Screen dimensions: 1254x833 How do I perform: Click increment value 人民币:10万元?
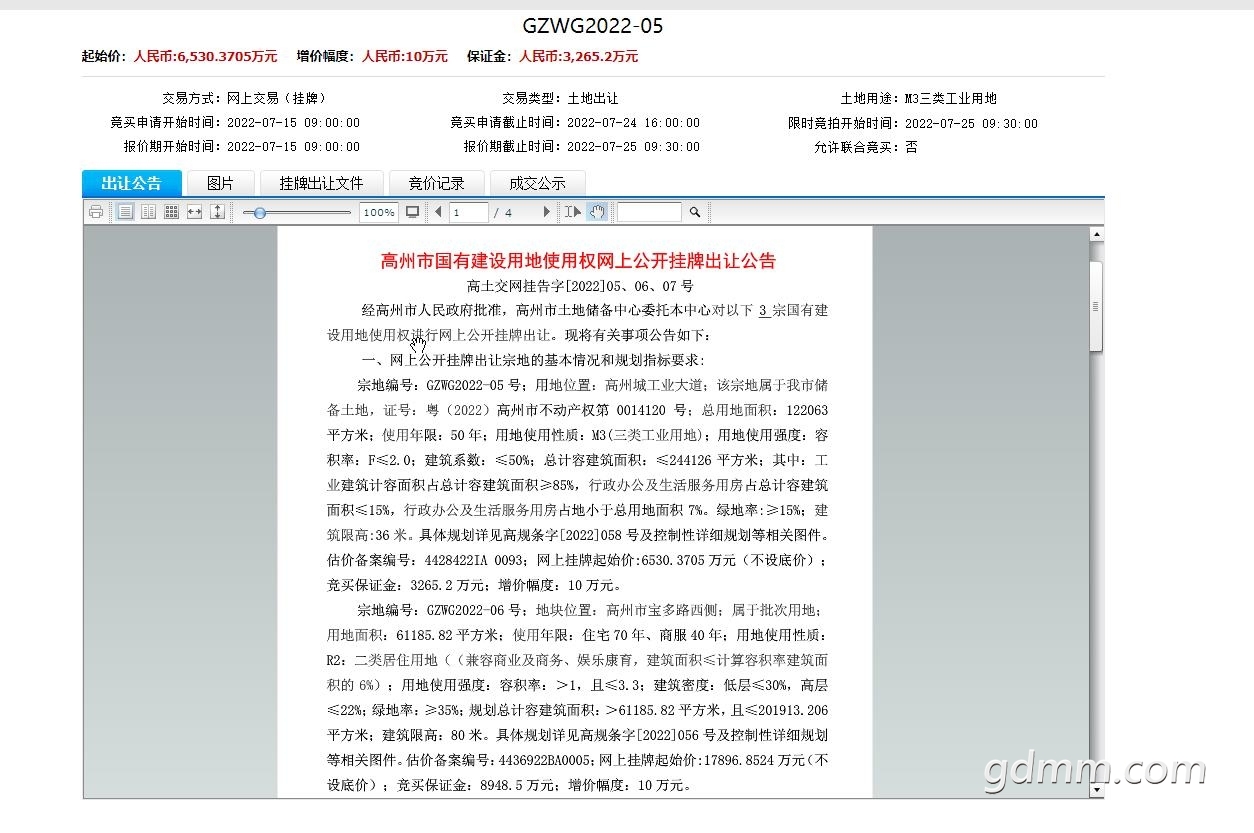click(405, 57)
